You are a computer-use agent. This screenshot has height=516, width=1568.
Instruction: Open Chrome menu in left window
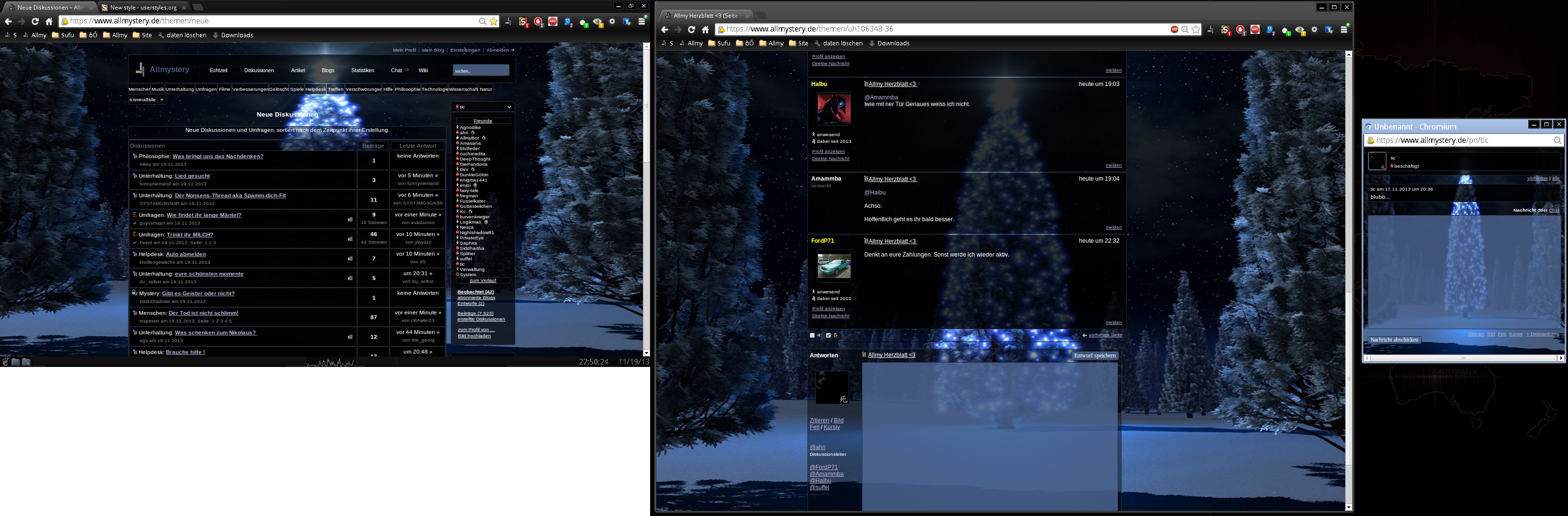(x=642, y=21)
